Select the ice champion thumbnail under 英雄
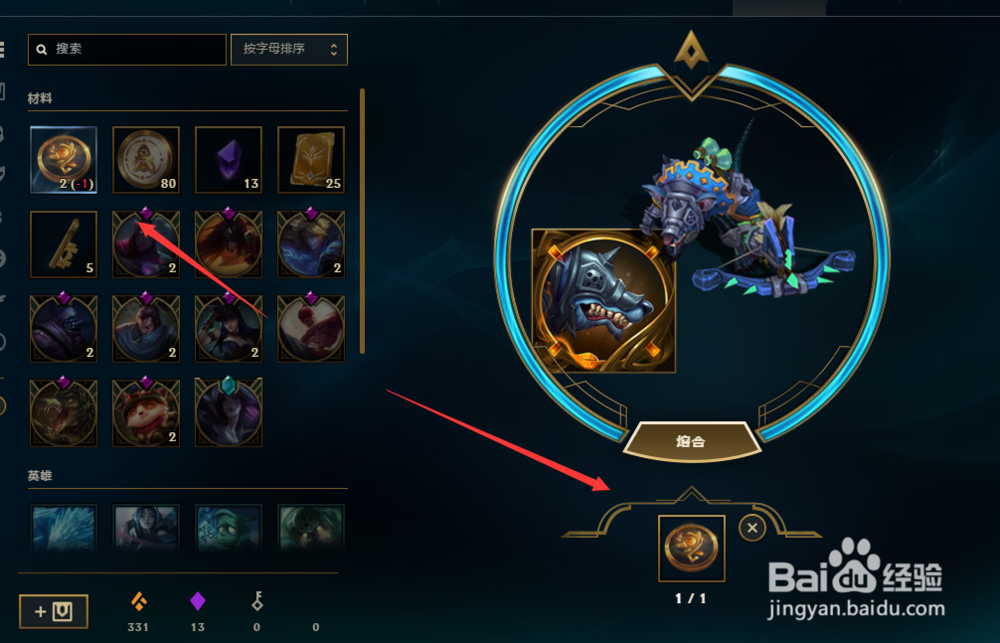The image size is (1000, 643). point(64,528)
